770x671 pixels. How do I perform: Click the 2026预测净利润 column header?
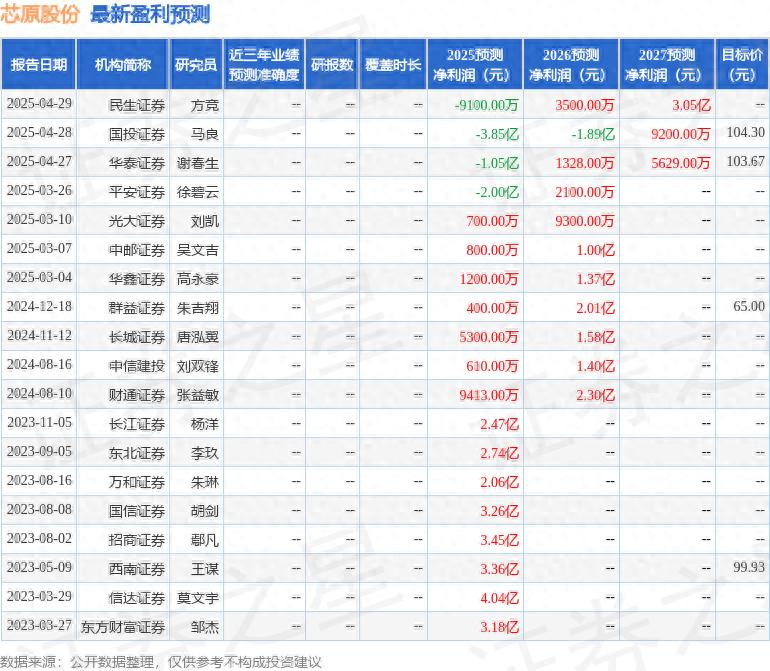(x=571, y=65)
